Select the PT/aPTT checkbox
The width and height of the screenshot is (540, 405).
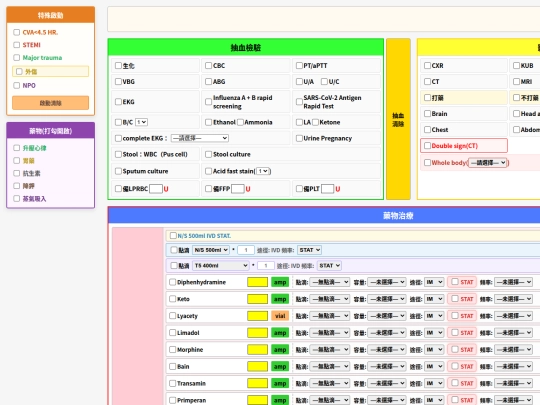pos(299,65)
